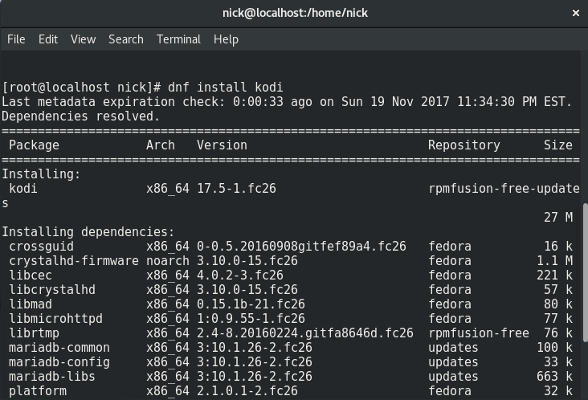
Task: Click the 'Installing:' section line
Action: point(41,174)
